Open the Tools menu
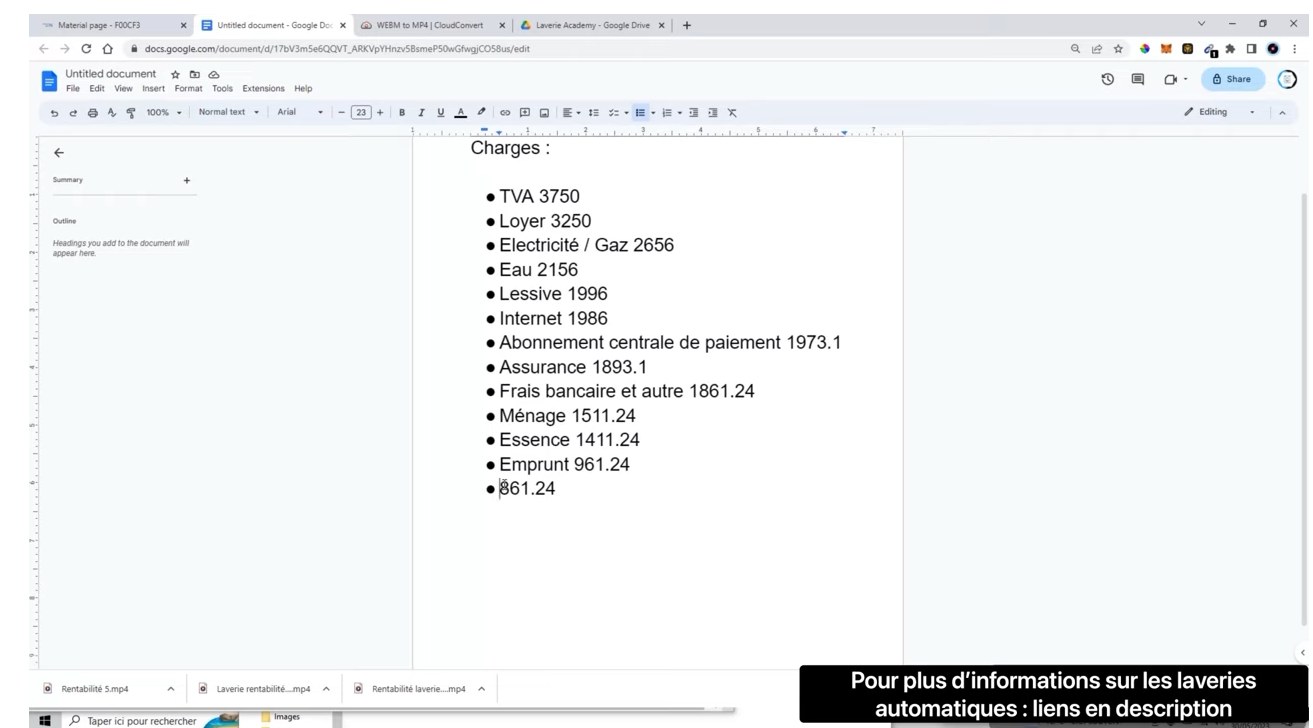1313x728 pixels. tap(222, 89)
